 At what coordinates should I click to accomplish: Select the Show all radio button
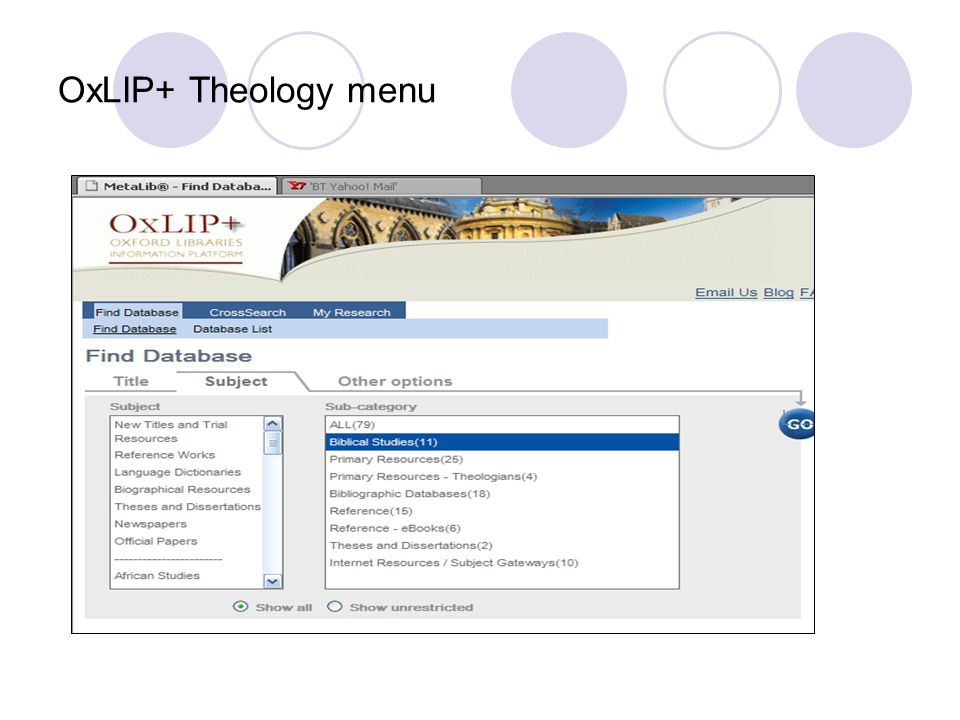241,606
